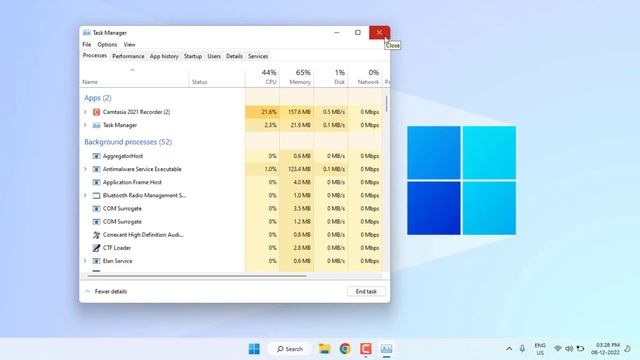
Task: Close the Task Manager window
Action: coord(379,33)
